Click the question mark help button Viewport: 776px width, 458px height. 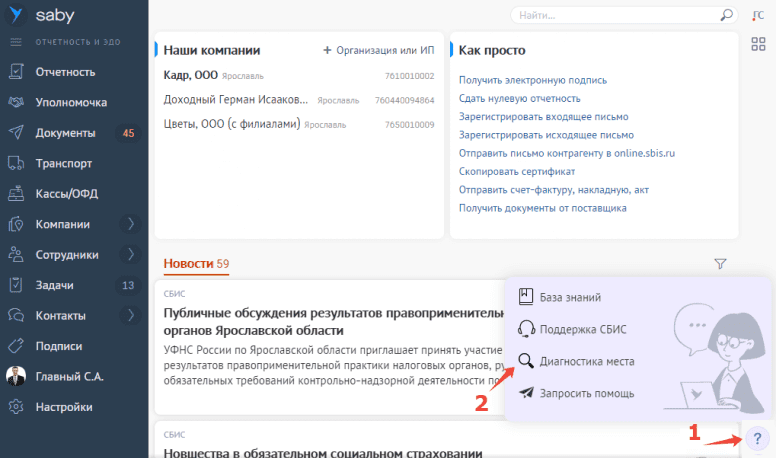click(x=757, y=439)
